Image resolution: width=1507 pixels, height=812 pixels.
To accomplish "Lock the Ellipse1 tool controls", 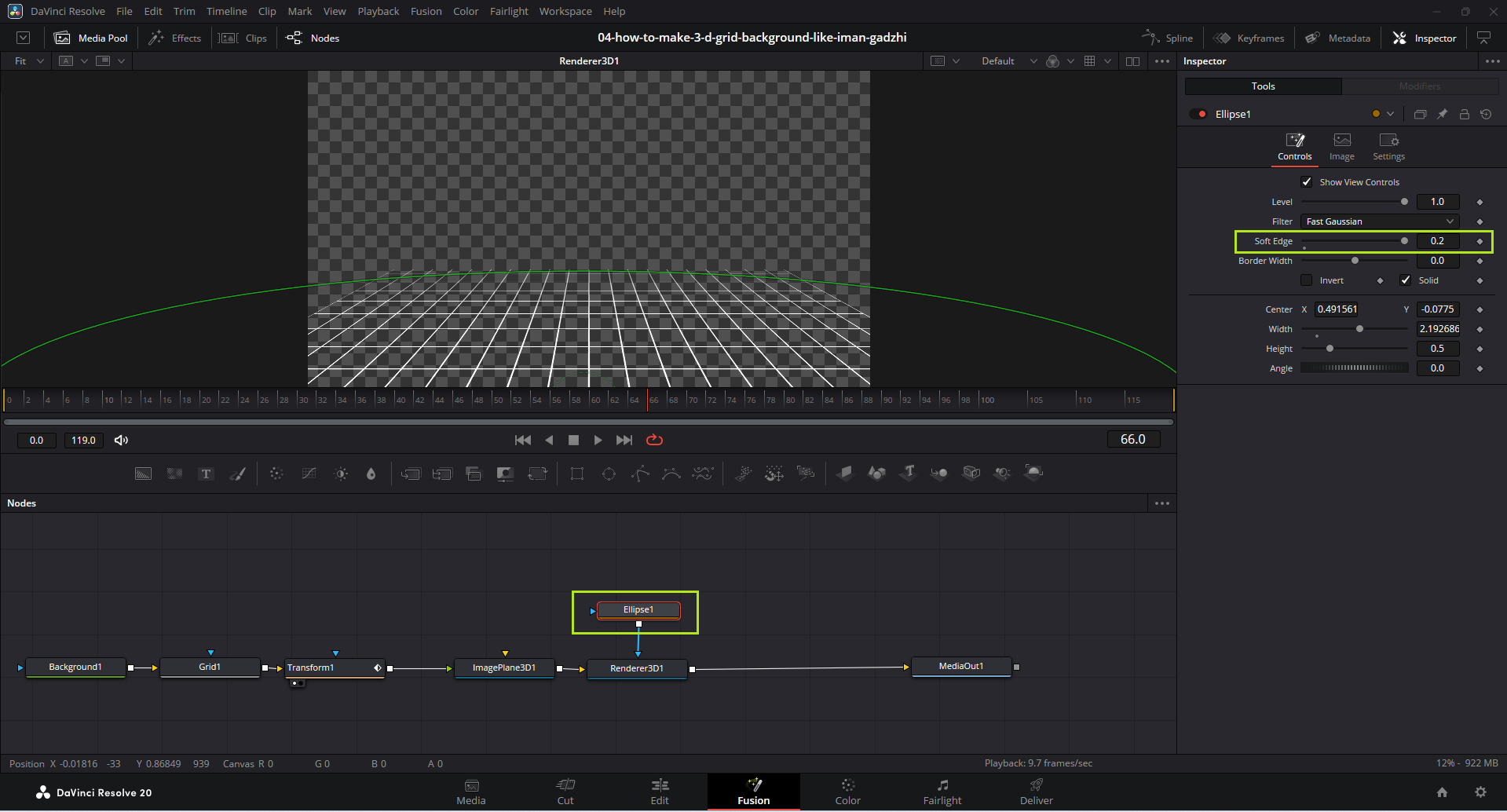I will 1464,114.
